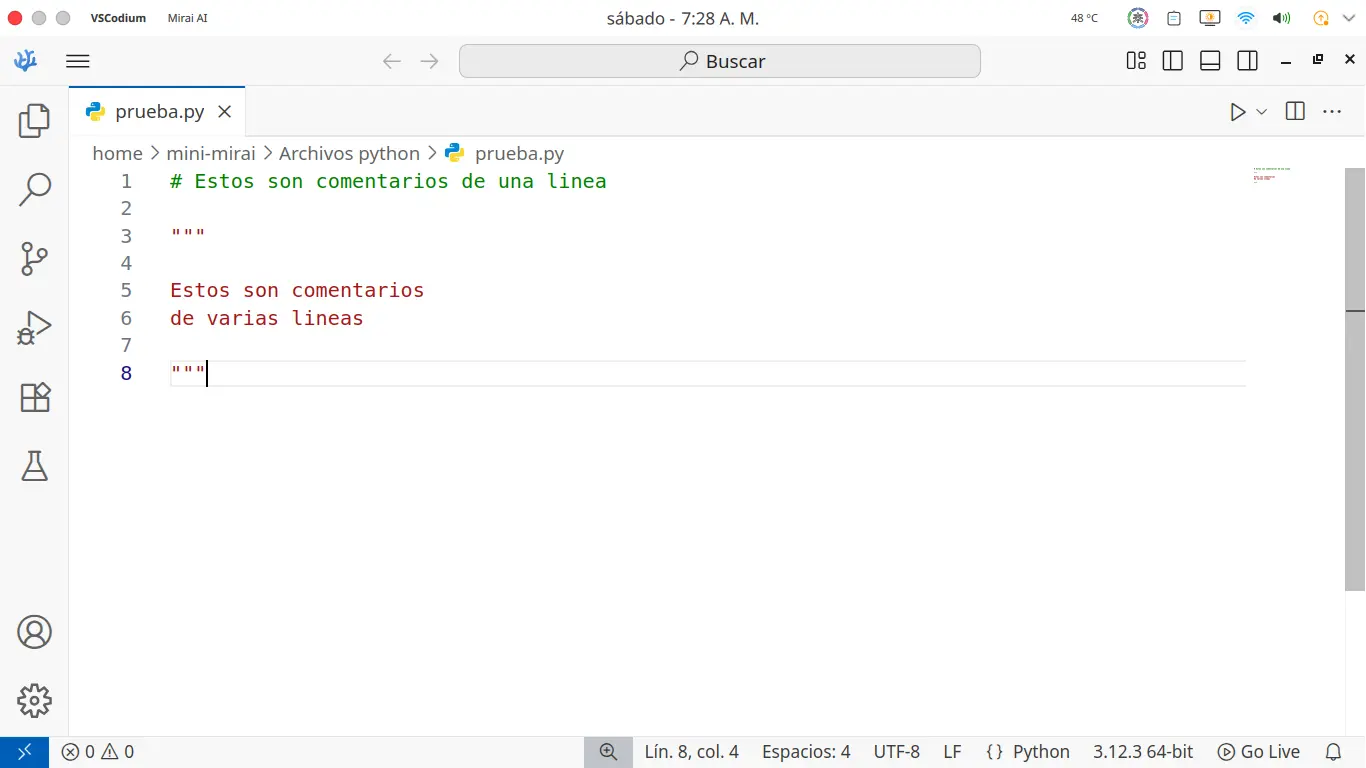Open the Search view in activity bar
Image resolution: width=1366 pixels, height=768 pixels.
coord(34,190)
